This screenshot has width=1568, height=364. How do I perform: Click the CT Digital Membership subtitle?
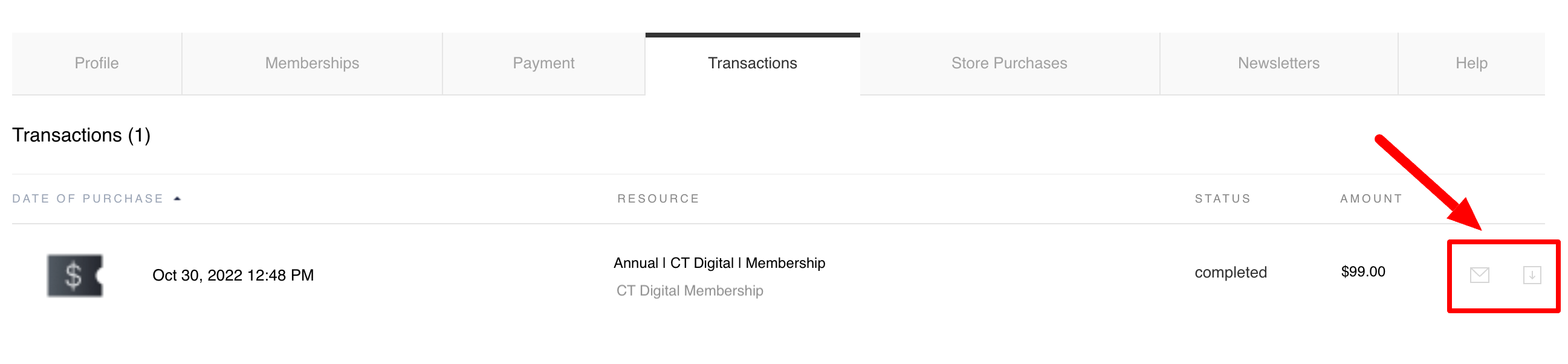[x=690, y=290]
